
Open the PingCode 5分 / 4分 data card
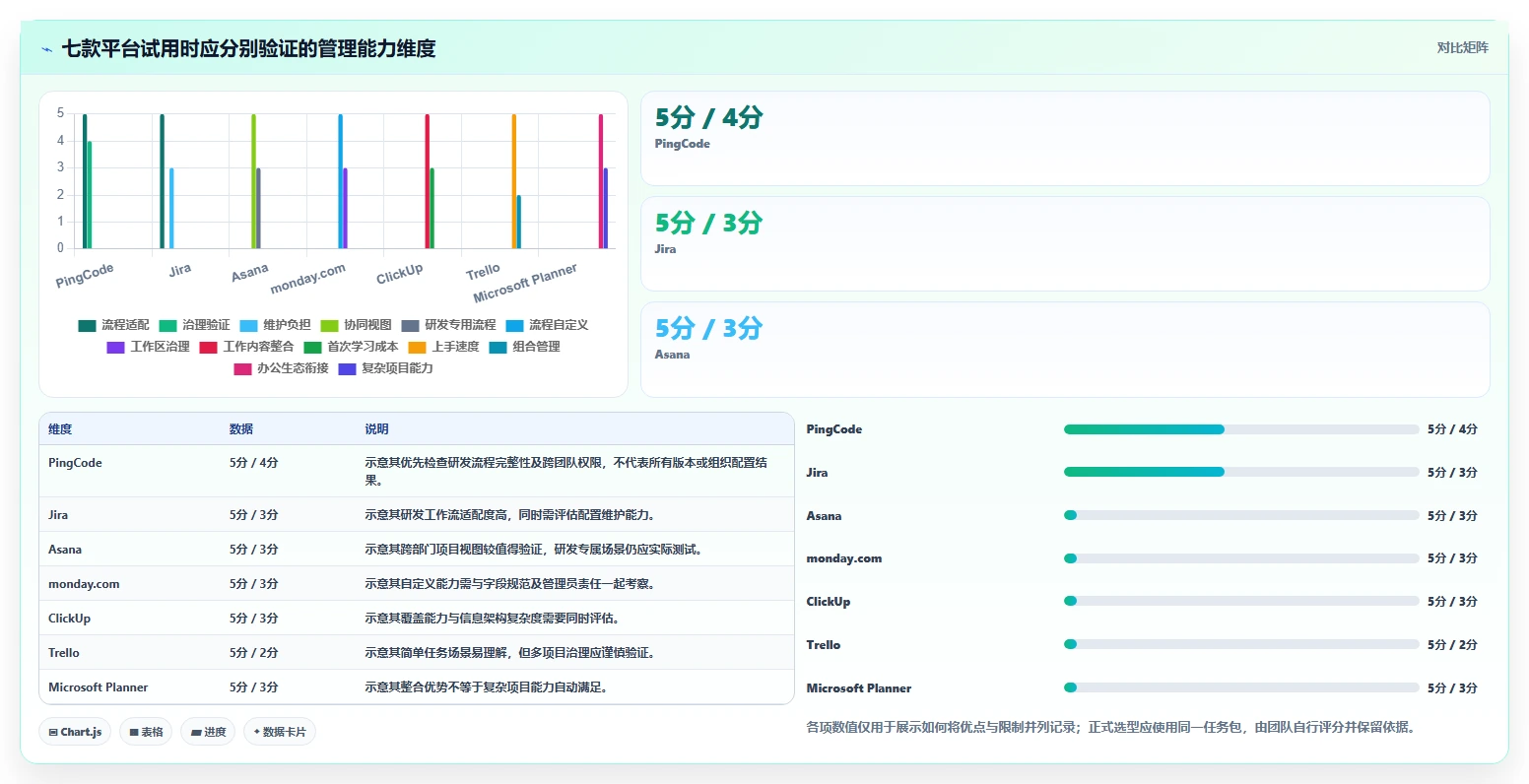click(1065, 138)
